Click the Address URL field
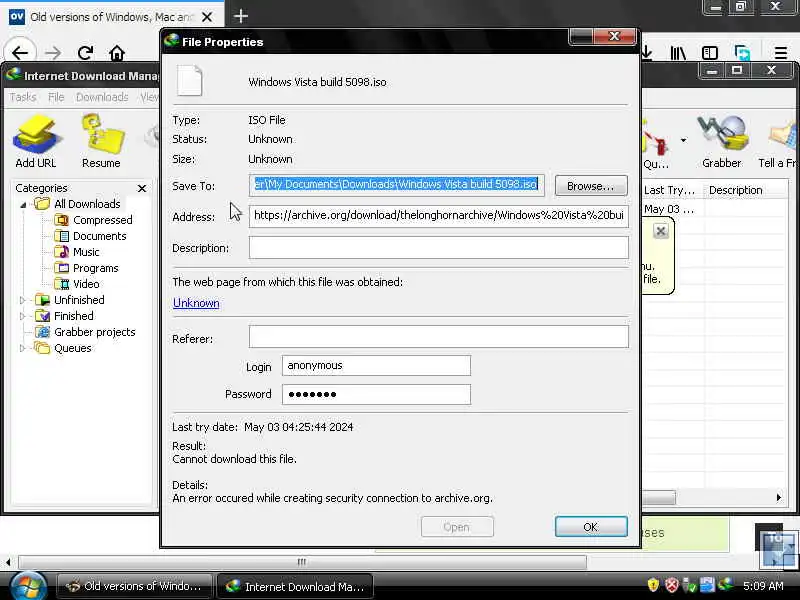Screen dimensions: 800x600 click(438, 215)
